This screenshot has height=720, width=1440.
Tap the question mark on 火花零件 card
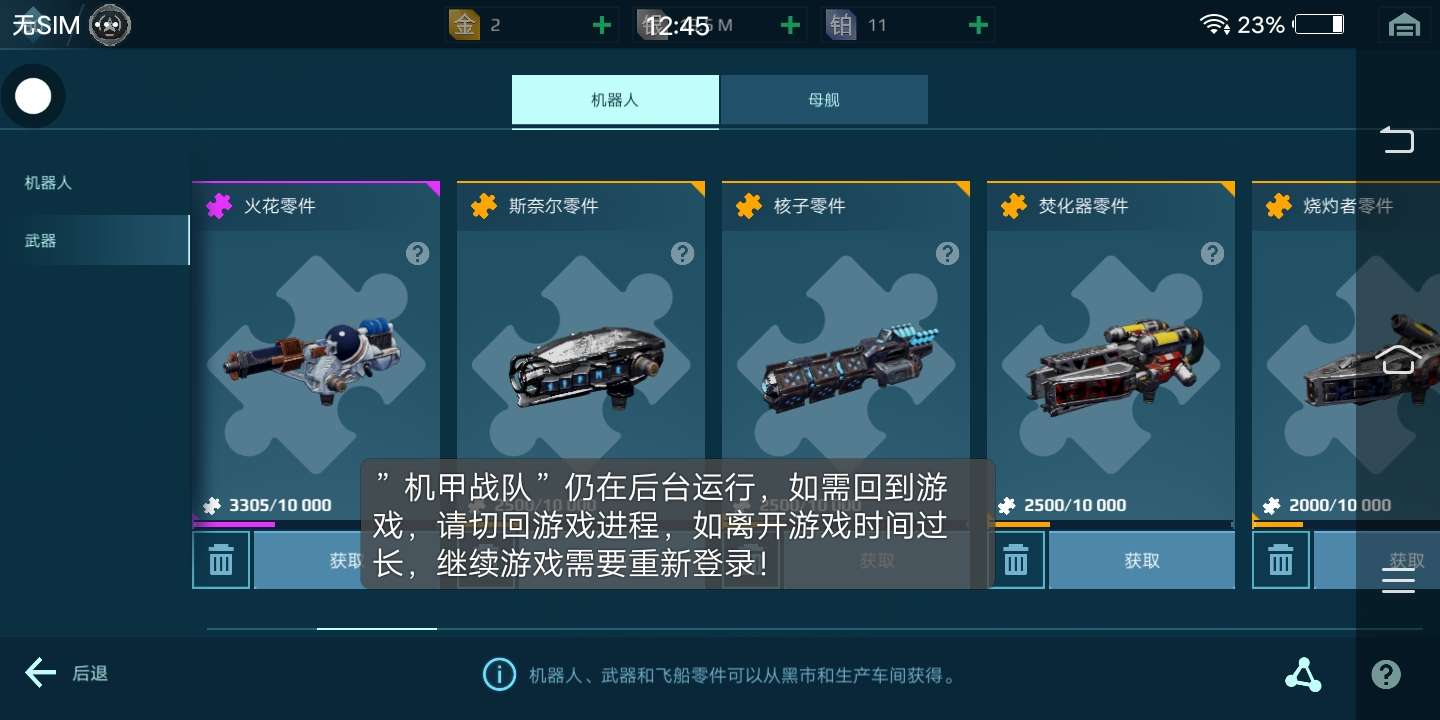pyautogui.click(x=417, y=253)
